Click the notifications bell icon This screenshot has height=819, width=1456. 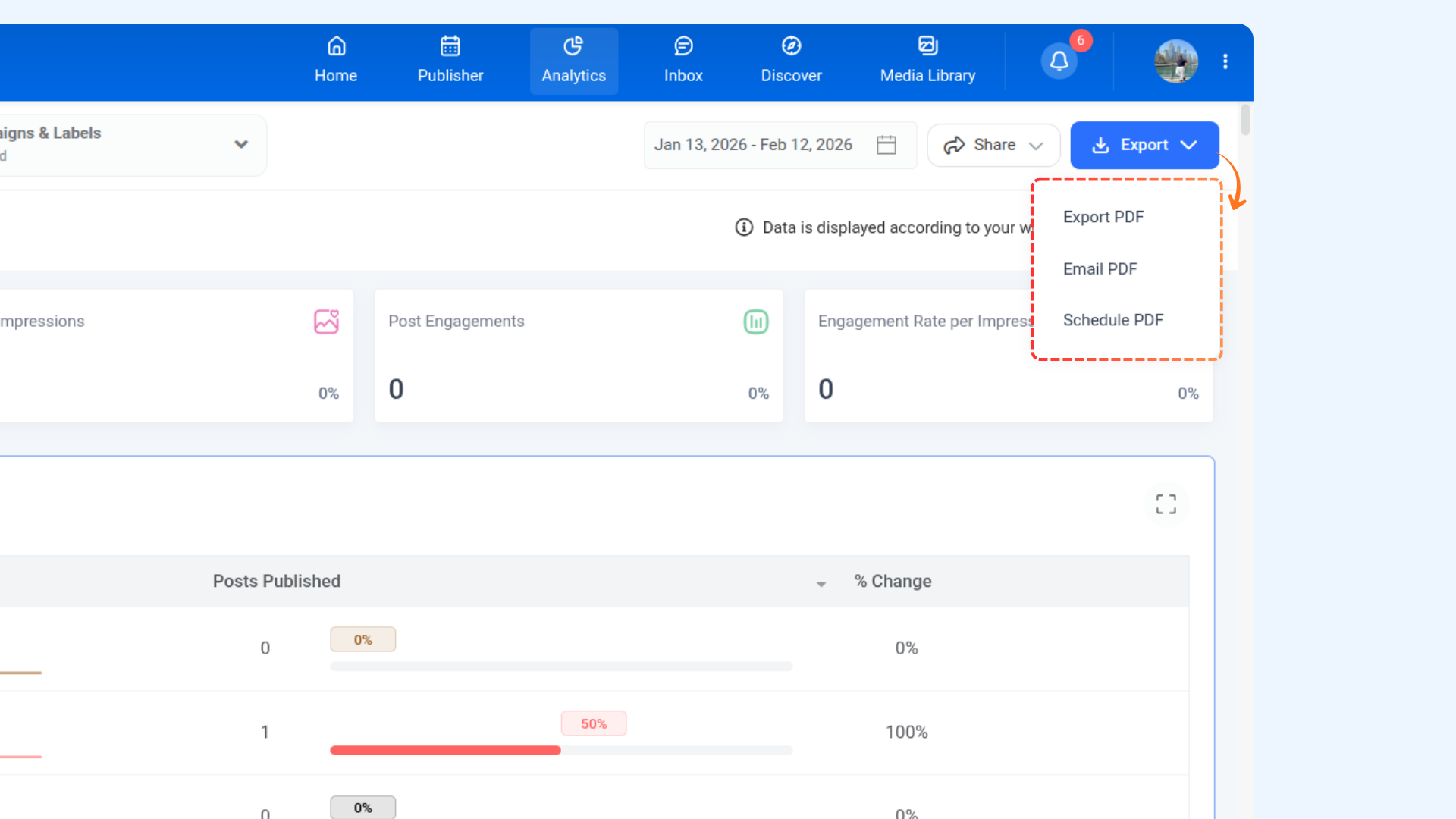click(1059, 61)
